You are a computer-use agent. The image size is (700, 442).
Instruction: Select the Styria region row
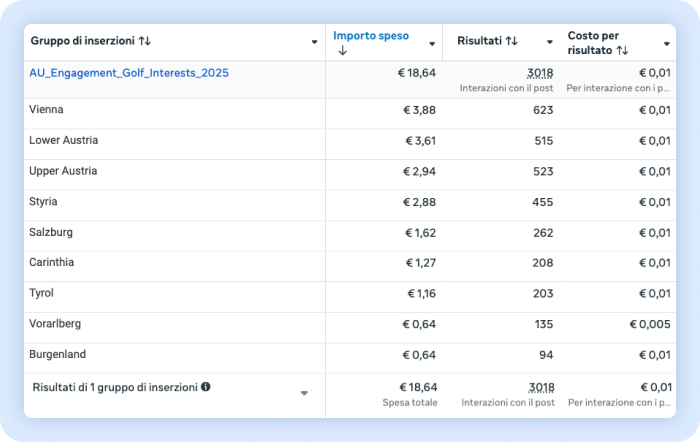pyautogui.click(x=44, y=202)
